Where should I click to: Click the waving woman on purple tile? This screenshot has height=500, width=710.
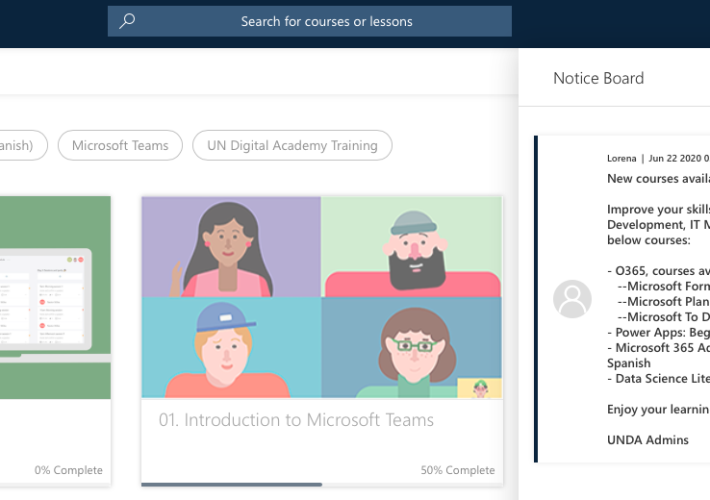[x=231, y=247]
